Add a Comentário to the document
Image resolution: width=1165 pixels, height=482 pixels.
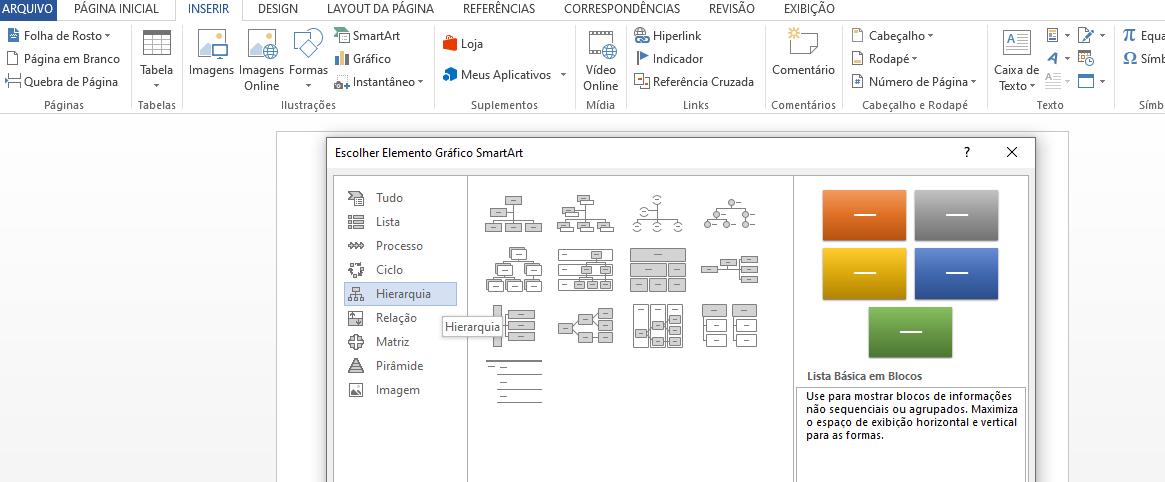[x=803, y=55]
